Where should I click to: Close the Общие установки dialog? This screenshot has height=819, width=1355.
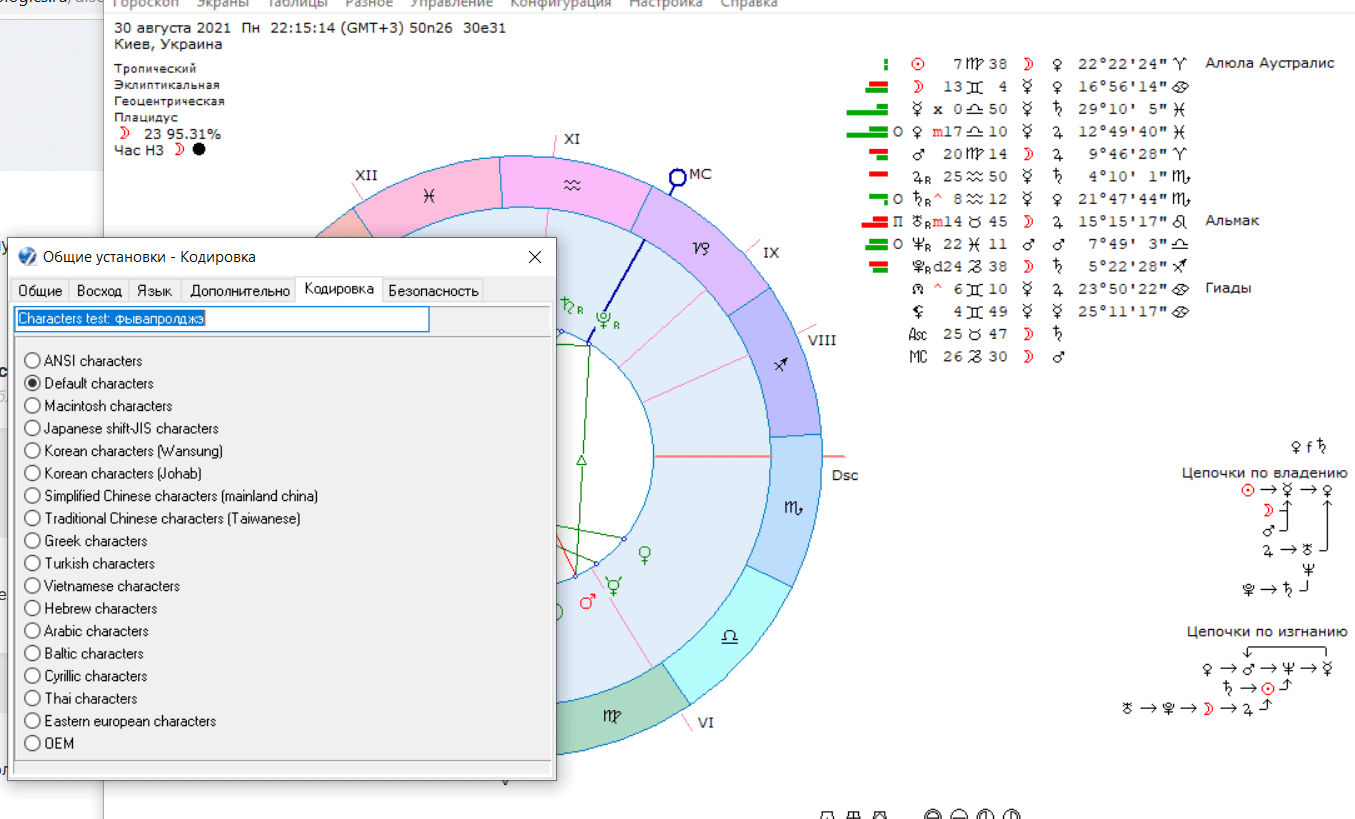pos(535,257)
